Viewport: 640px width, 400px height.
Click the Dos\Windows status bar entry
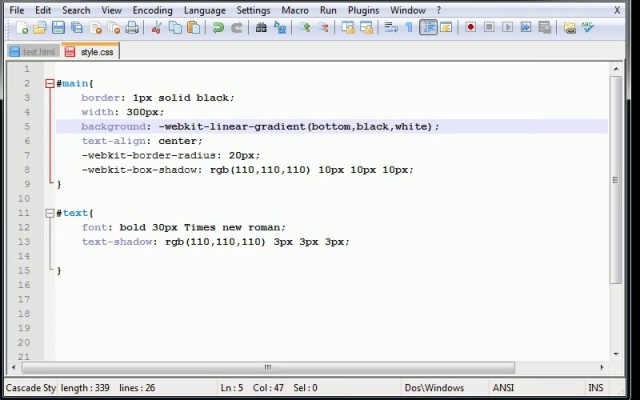pos(434,388)
